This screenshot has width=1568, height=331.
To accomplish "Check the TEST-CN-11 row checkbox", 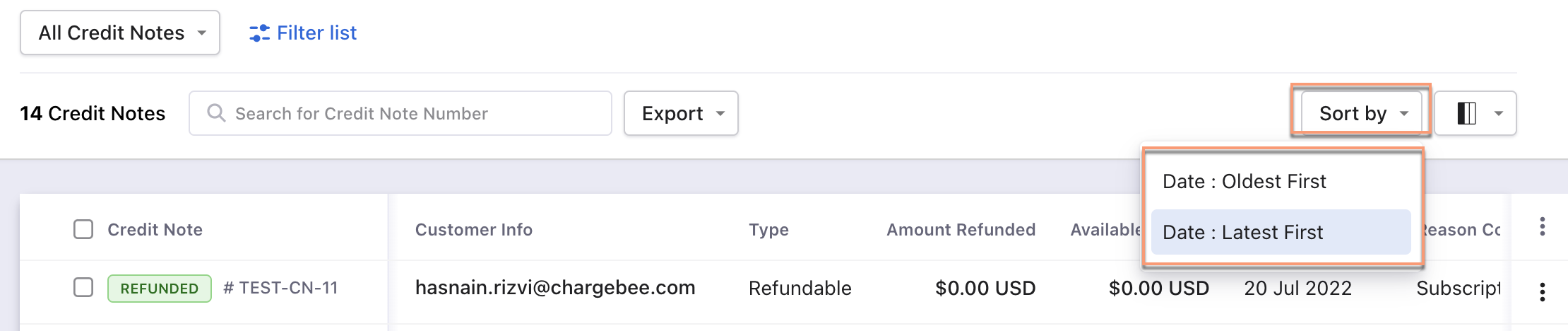I will (83, 287).
